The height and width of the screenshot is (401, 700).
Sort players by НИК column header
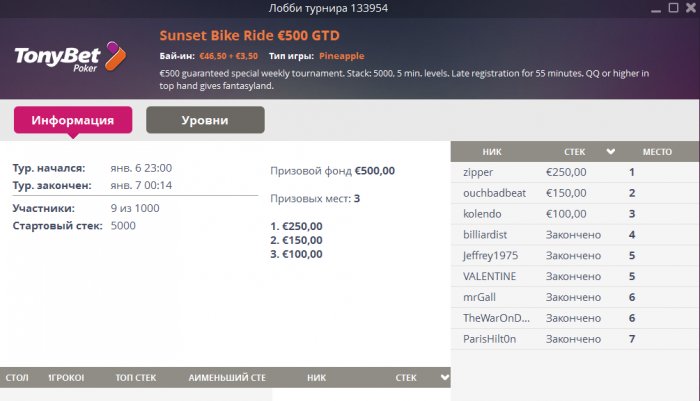[492, 152]
